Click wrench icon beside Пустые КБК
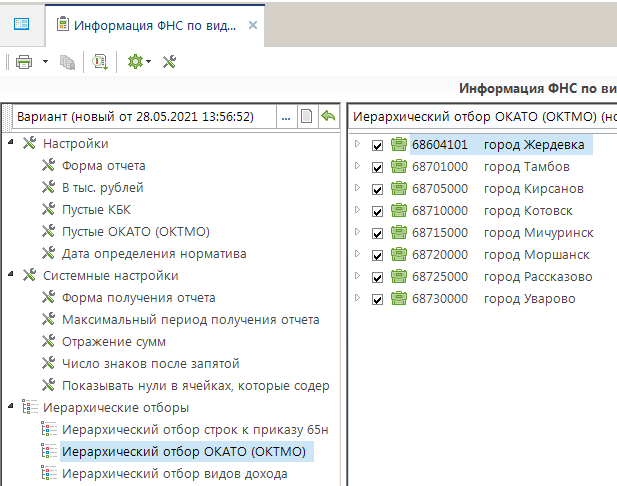 (x=48, y=209)
